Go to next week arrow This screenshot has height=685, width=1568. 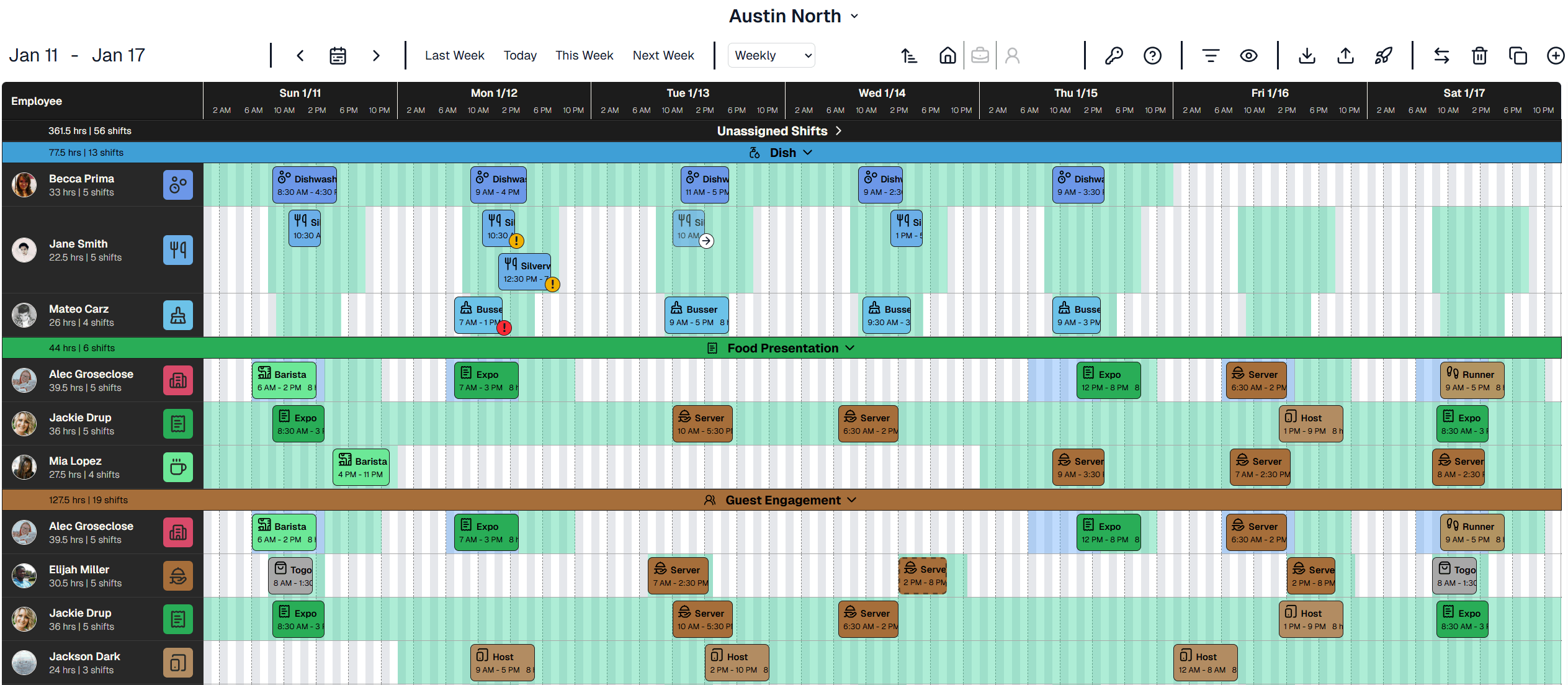(x=376, y=56)
